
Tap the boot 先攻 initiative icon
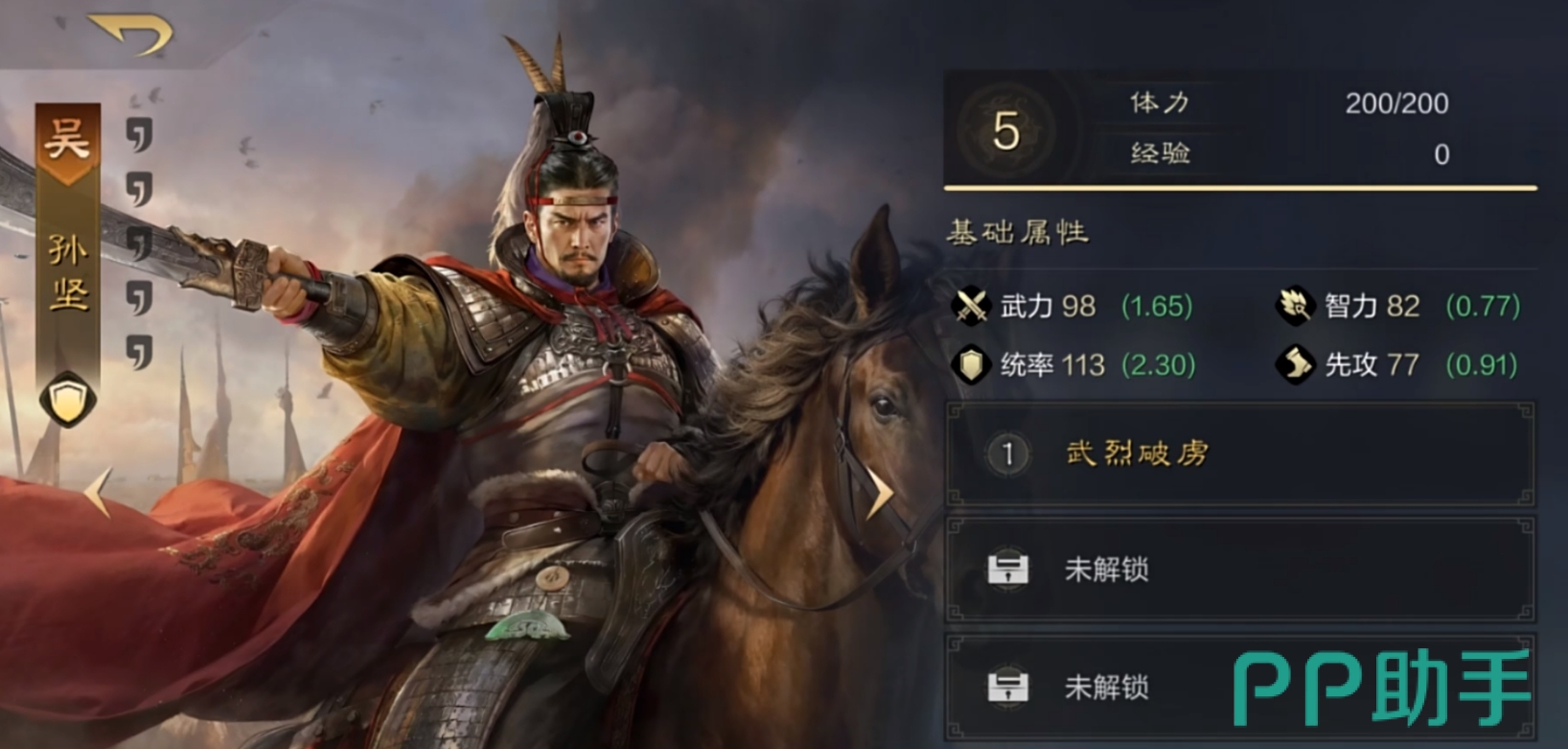(1294, 364)
